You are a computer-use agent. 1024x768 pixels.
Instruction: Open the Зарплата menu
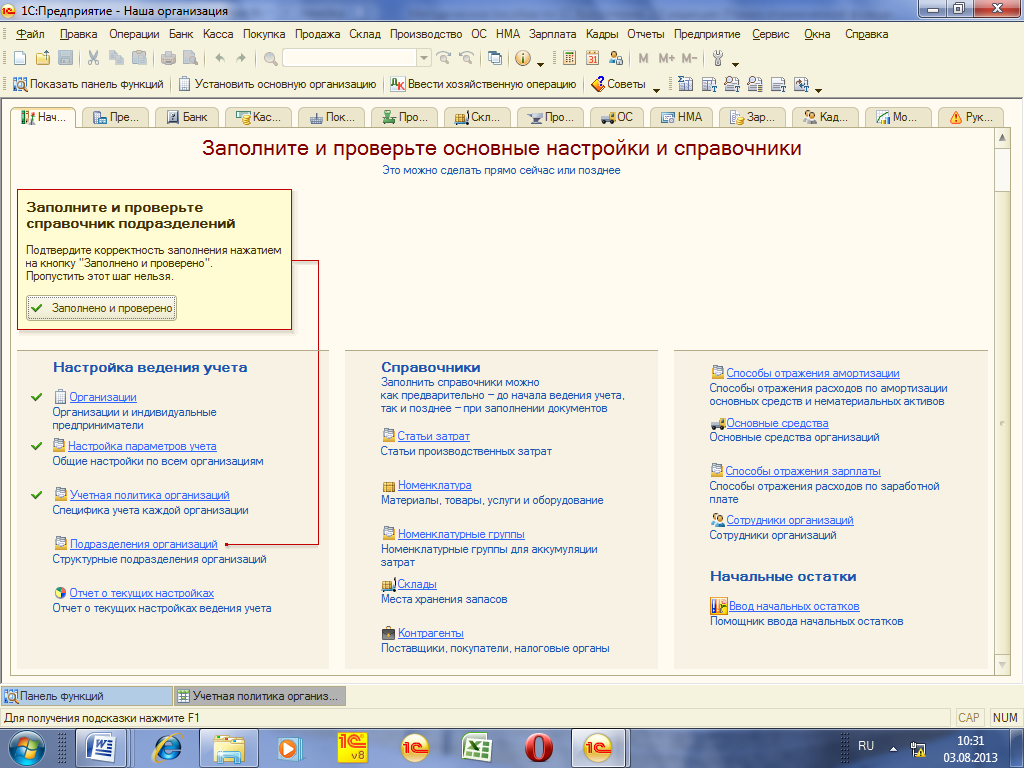pyautogui.click(x=552, y=34)
